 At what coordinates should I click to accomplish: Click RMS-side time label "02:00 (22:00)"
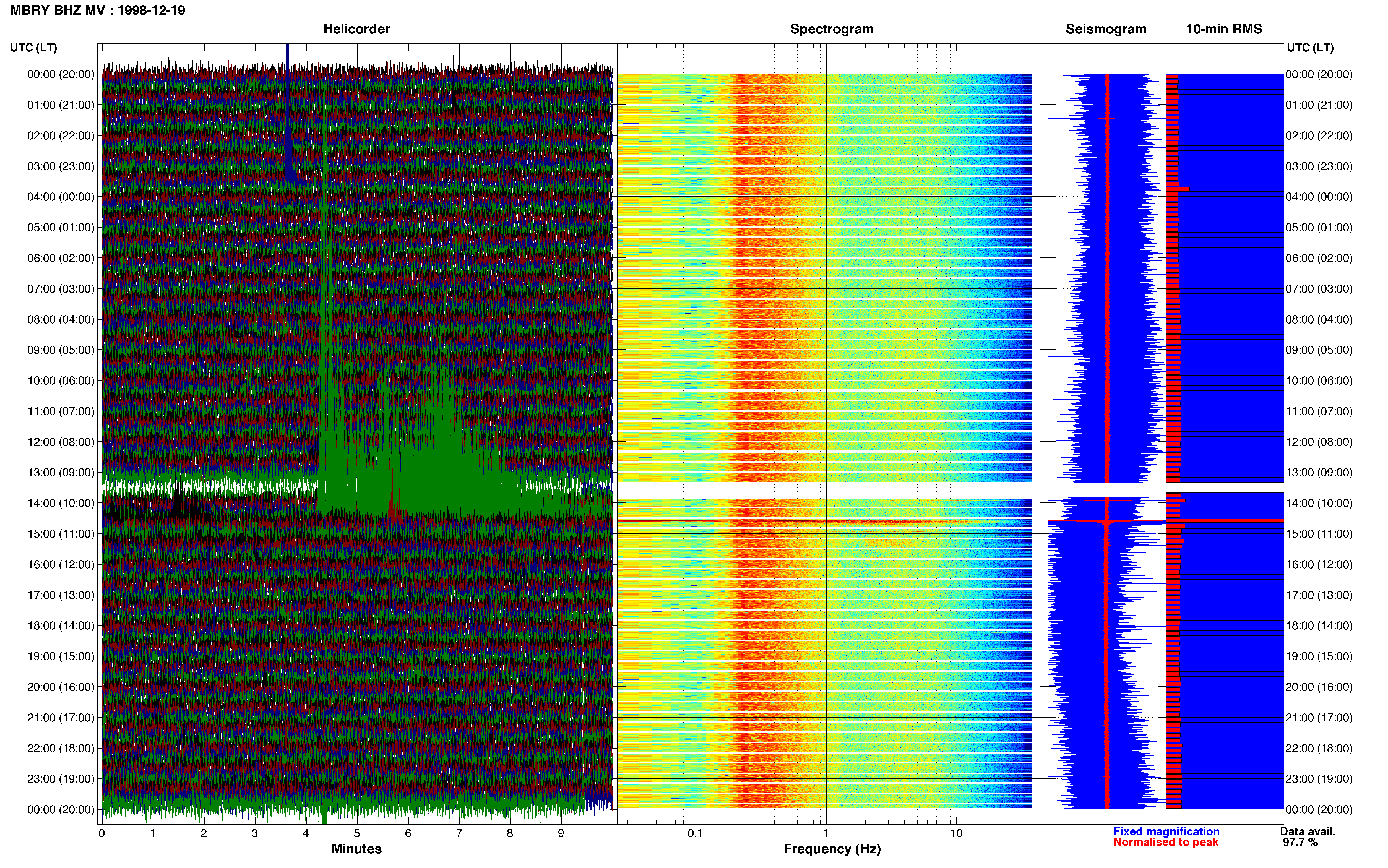(x=1319, y=136)
